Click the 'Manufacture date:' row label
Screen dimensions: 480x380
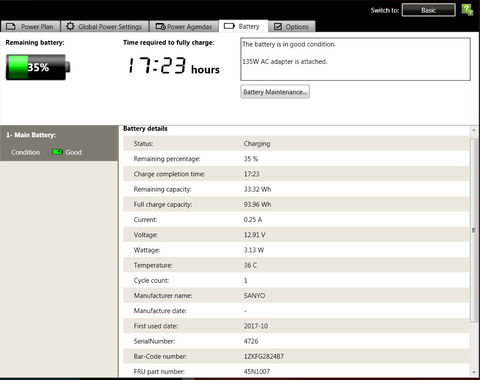click(160, 311)
